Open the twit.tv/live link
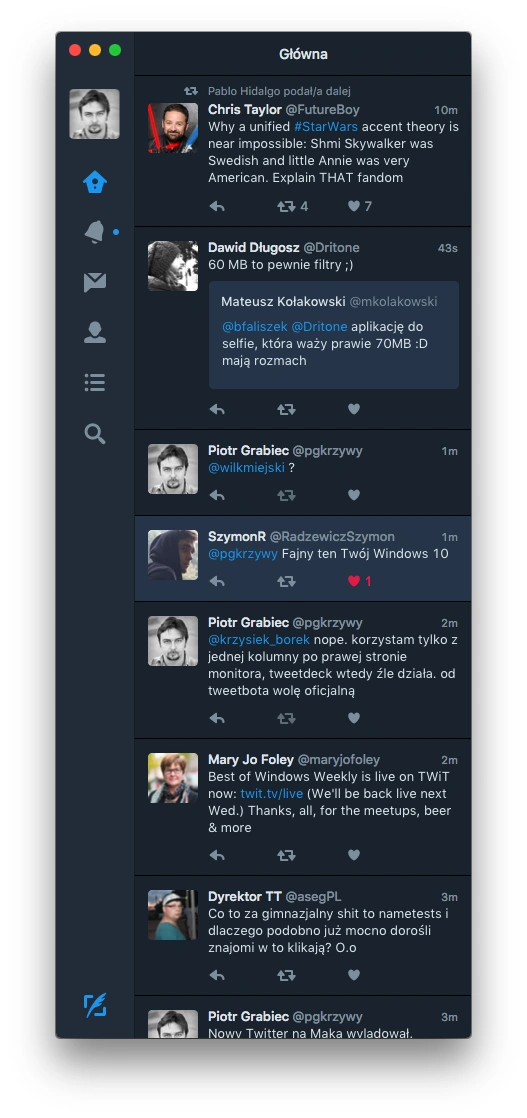 click(272, 794)
